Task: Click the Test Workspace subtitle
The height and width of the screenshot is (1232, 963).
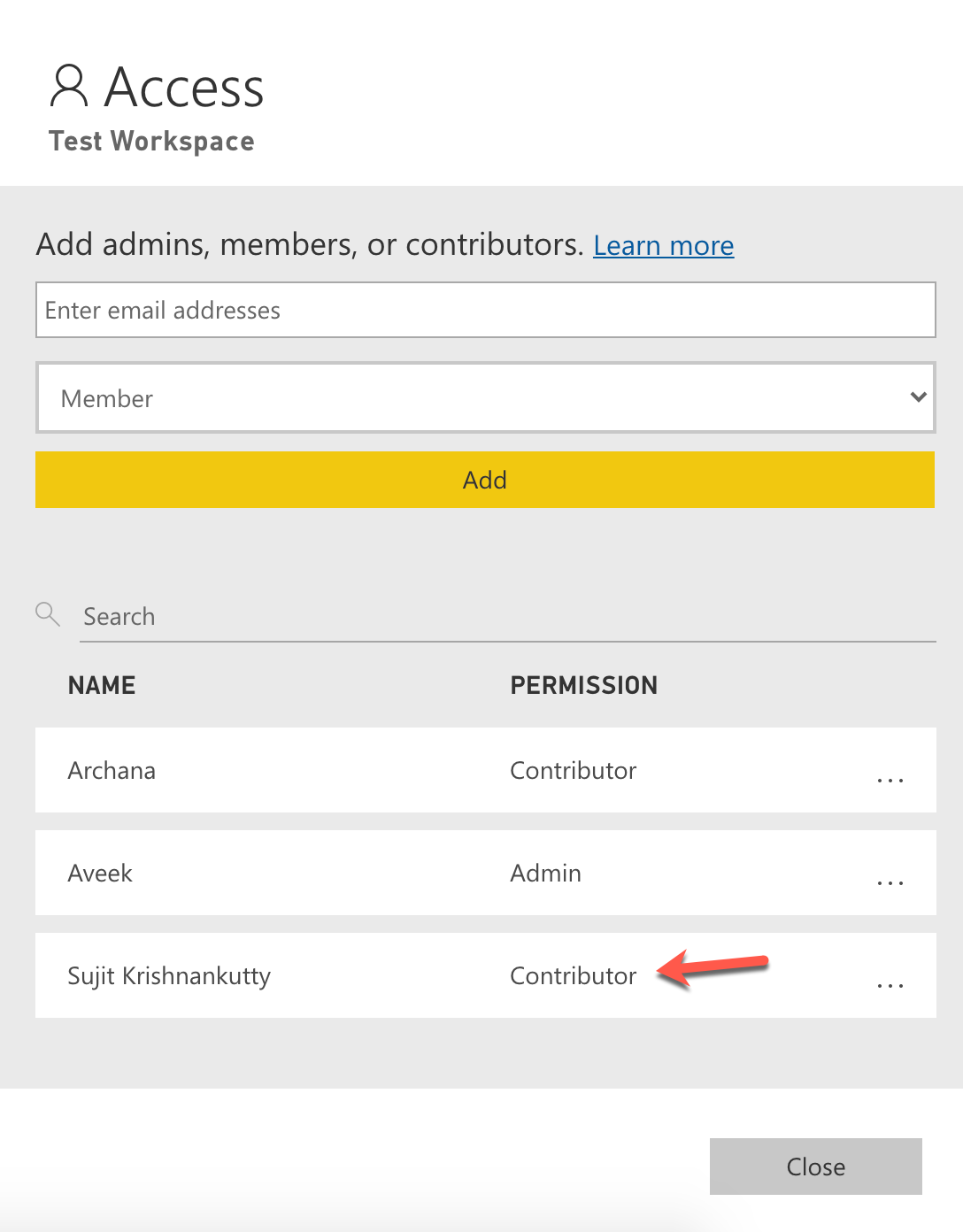Action: [x=151, y=142]
